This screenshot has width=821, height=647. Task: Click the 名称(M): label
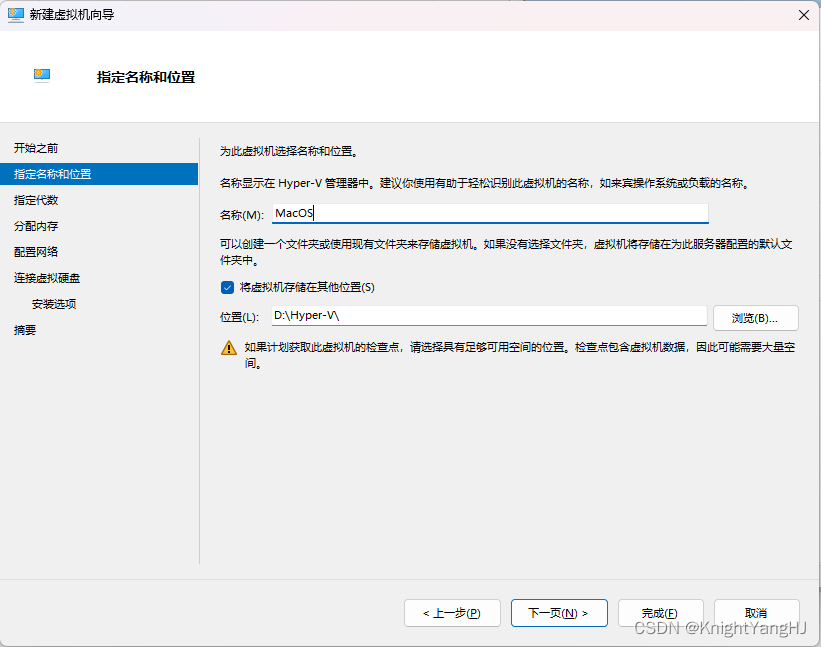tap(242, 215)
